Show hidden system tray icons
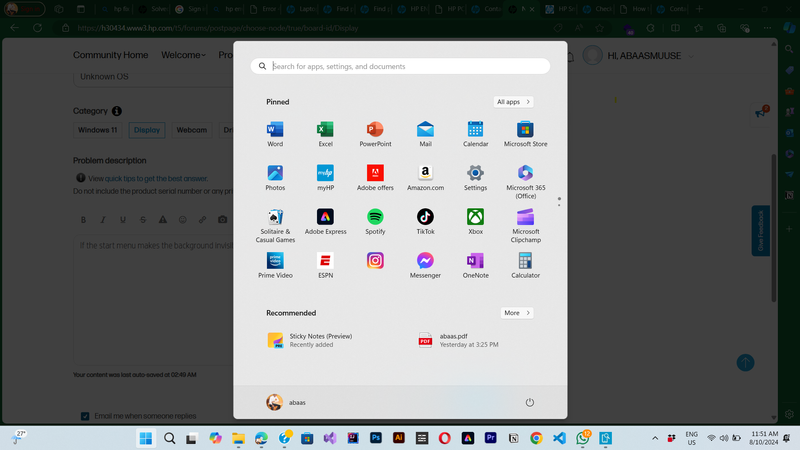 coord(655,438)
